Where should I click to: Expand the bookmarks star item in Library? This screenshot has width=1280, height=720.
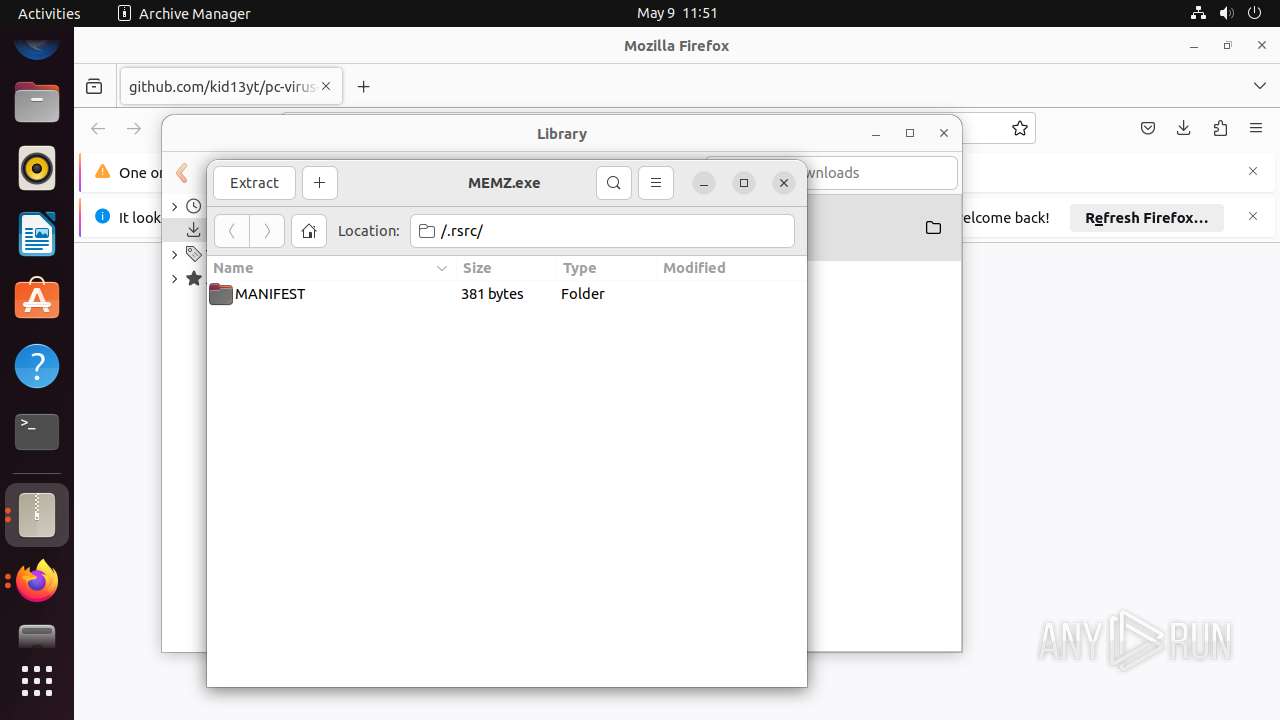point(174,278)
